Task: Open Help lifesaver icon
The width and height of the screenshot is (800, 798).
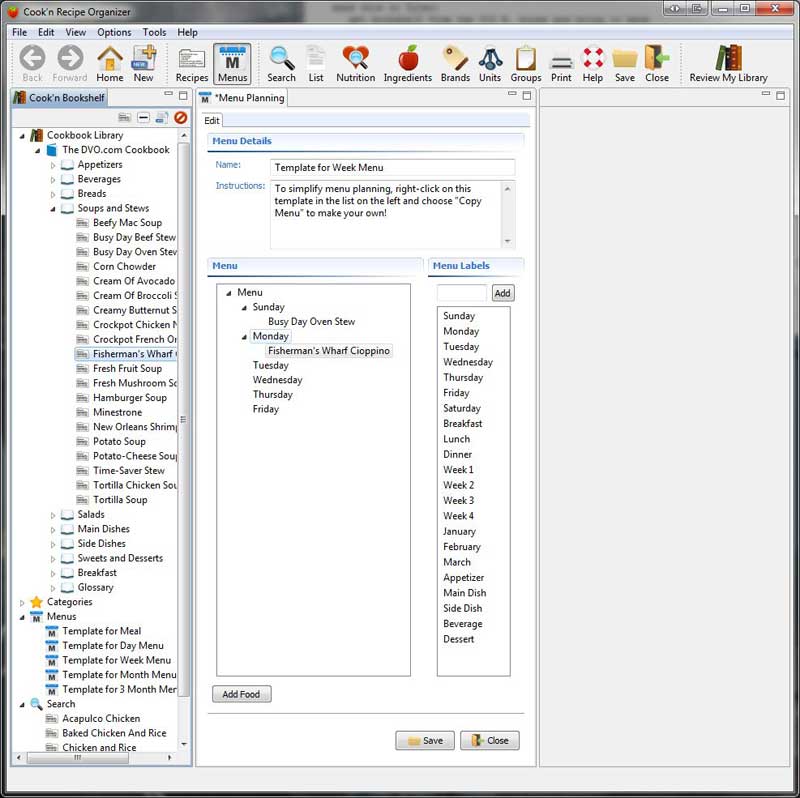Action: click(593, 64)
